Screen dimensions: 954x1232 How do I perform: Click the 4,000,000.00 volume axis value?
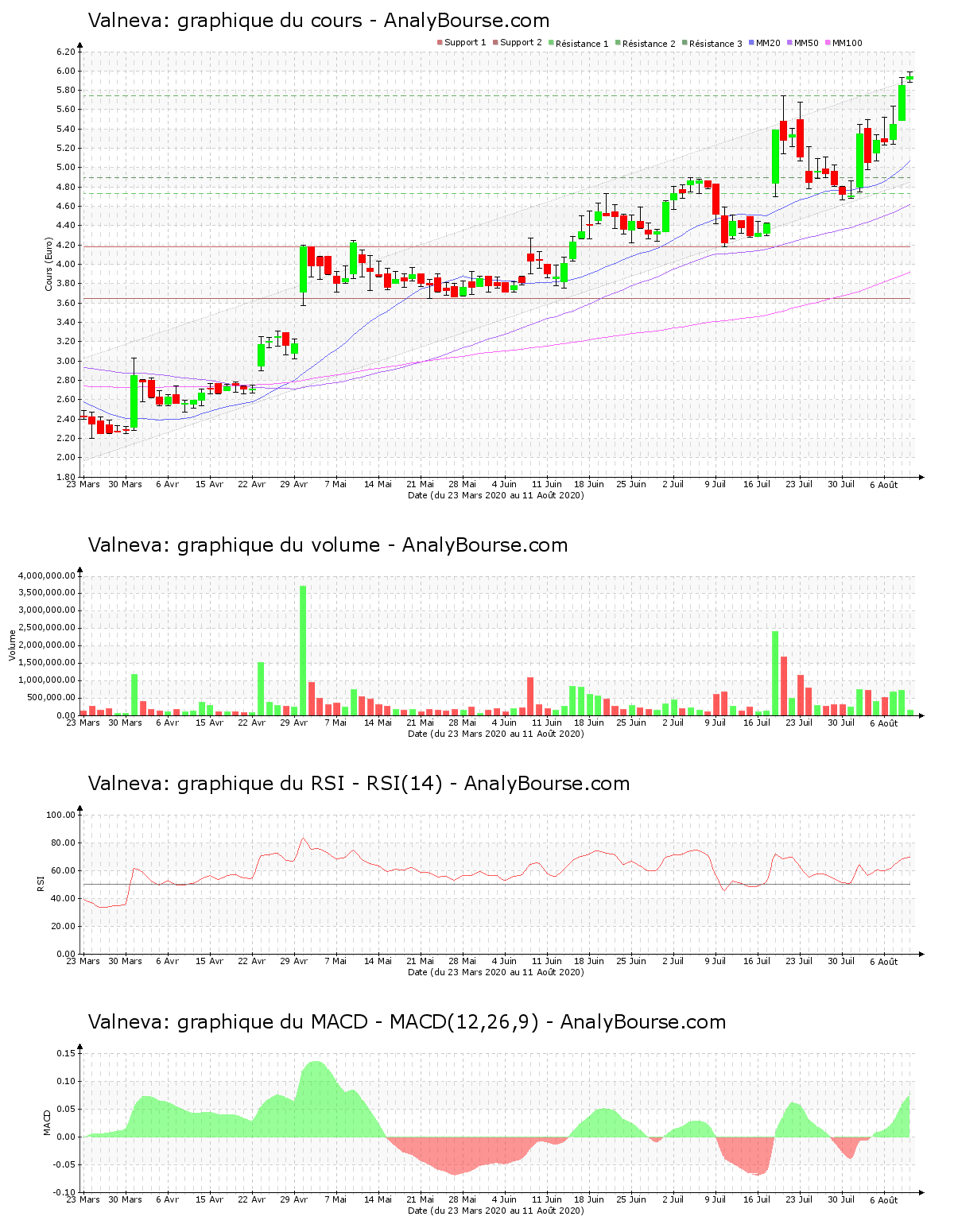click(x=47, y=575)
